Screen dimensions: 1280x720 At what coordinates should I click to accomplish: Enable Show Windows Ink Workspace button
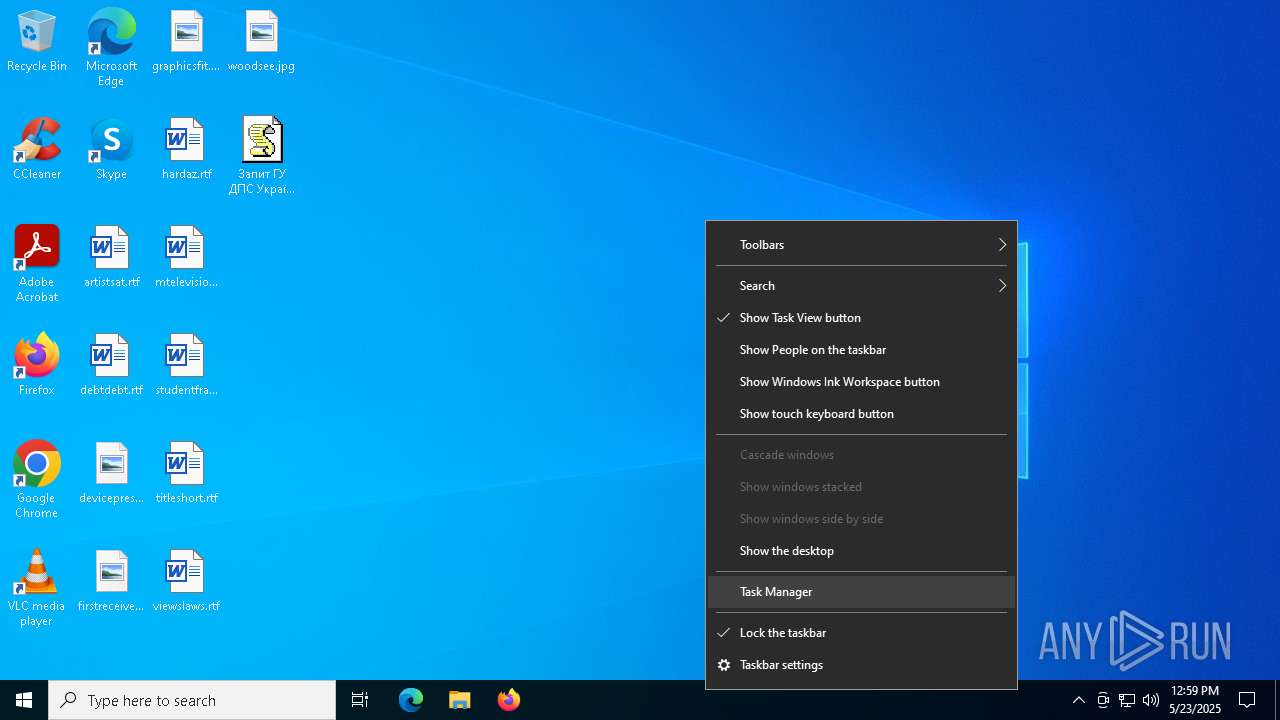(x=861, y=382)
